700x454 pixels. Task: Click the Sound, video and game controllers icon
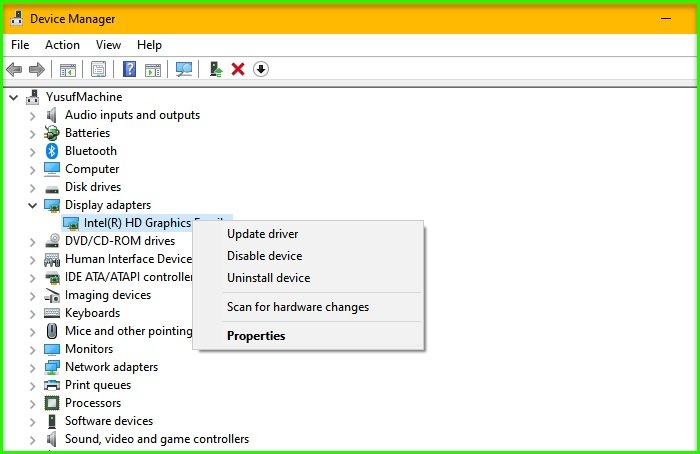point(52,439)
